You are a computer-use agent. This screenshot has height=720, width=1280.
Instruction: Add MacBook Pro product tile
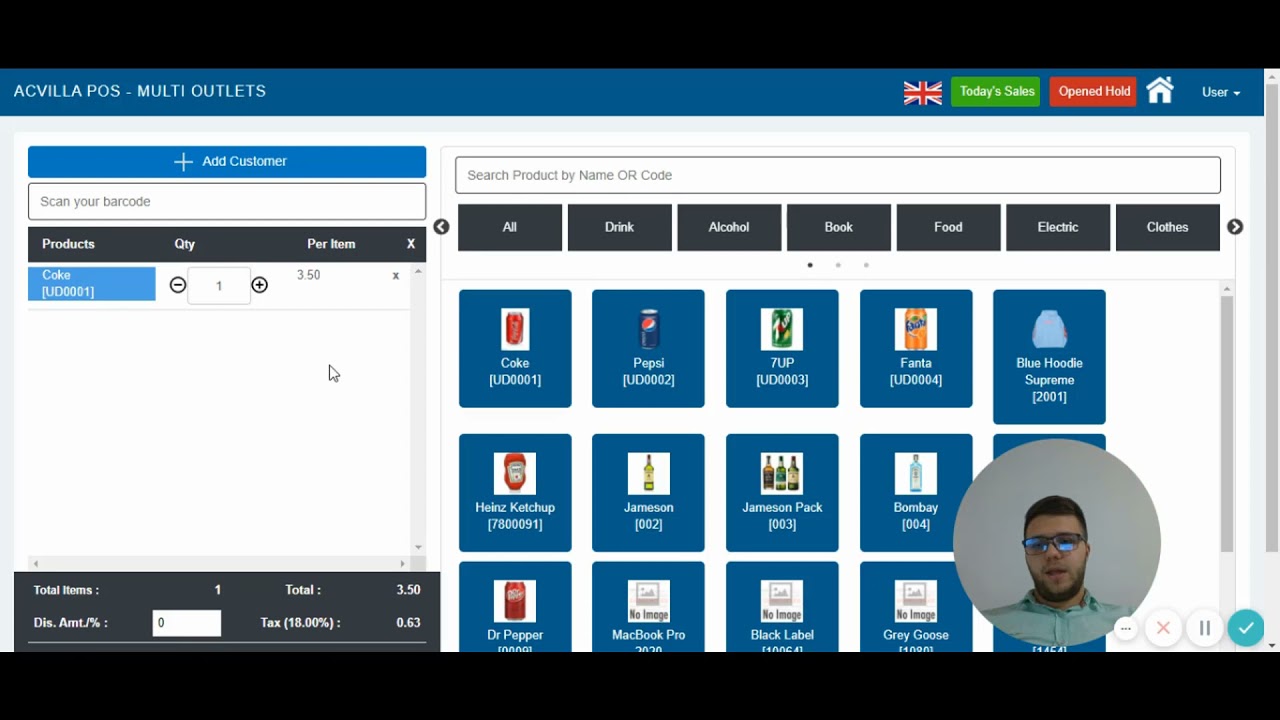click(648, 607)
